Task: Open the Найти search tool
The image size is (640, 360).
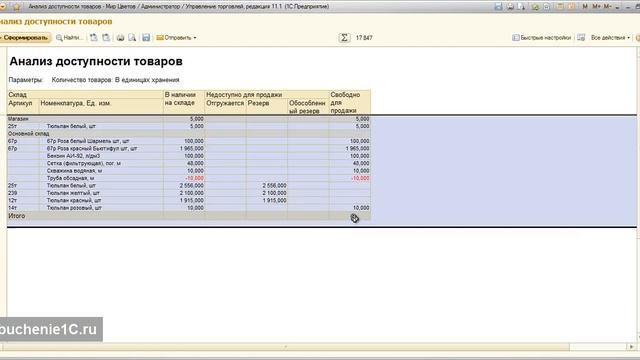Action: point(70,38)
